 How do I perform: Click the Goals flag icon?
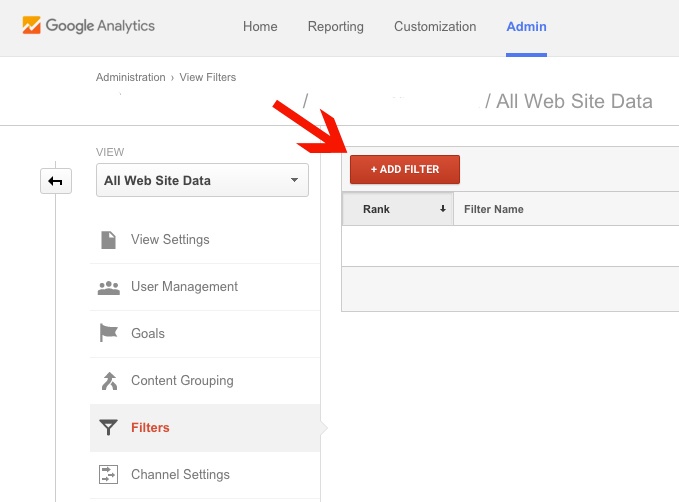click(108, 334)
